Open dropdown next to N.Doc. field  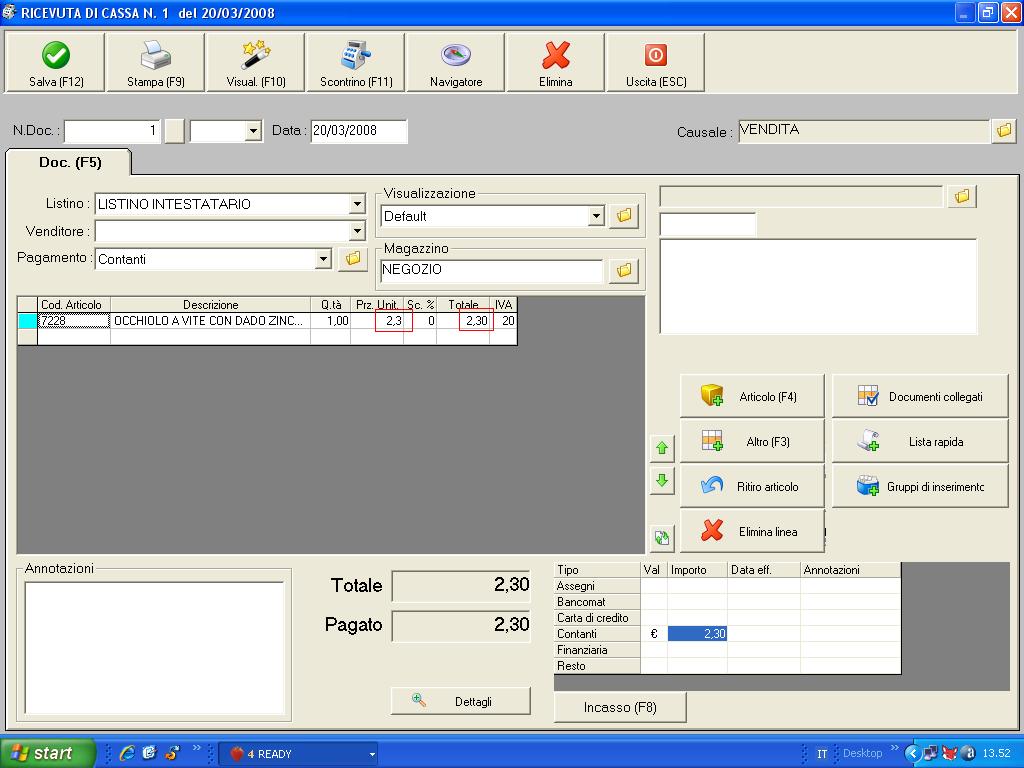[254, 131]
